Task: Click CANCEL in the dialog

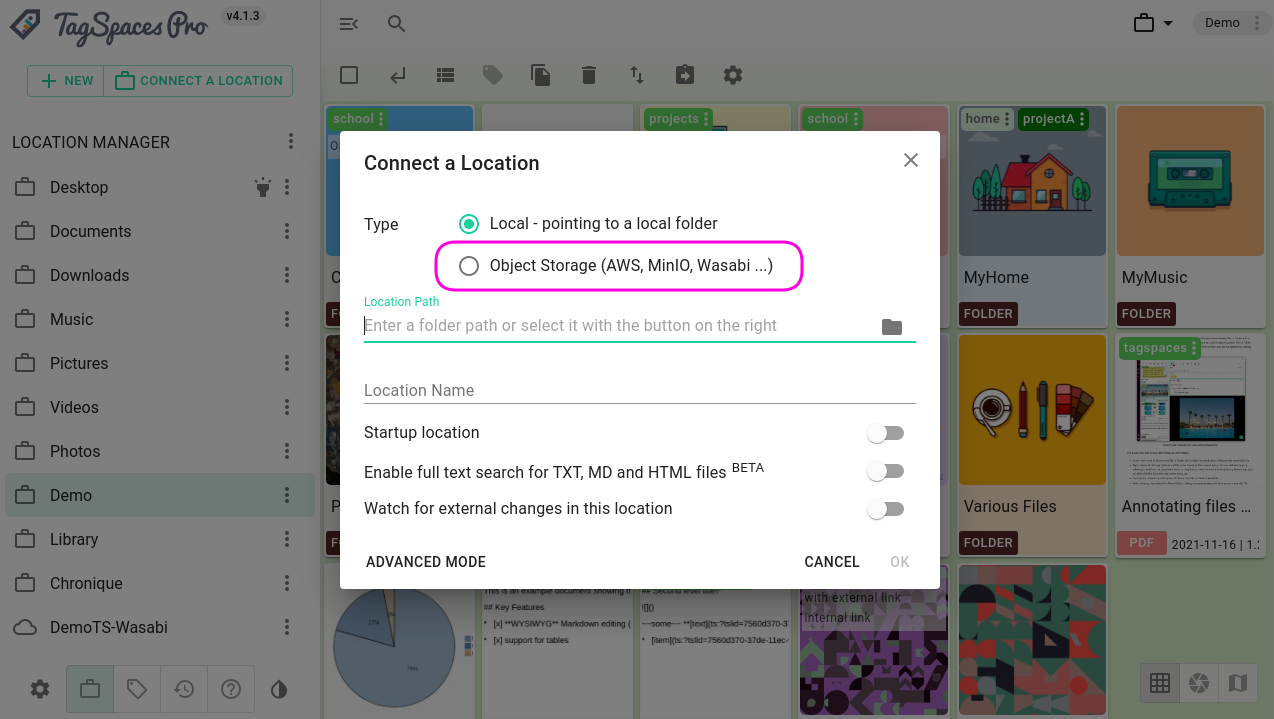Action: point(832,562)
